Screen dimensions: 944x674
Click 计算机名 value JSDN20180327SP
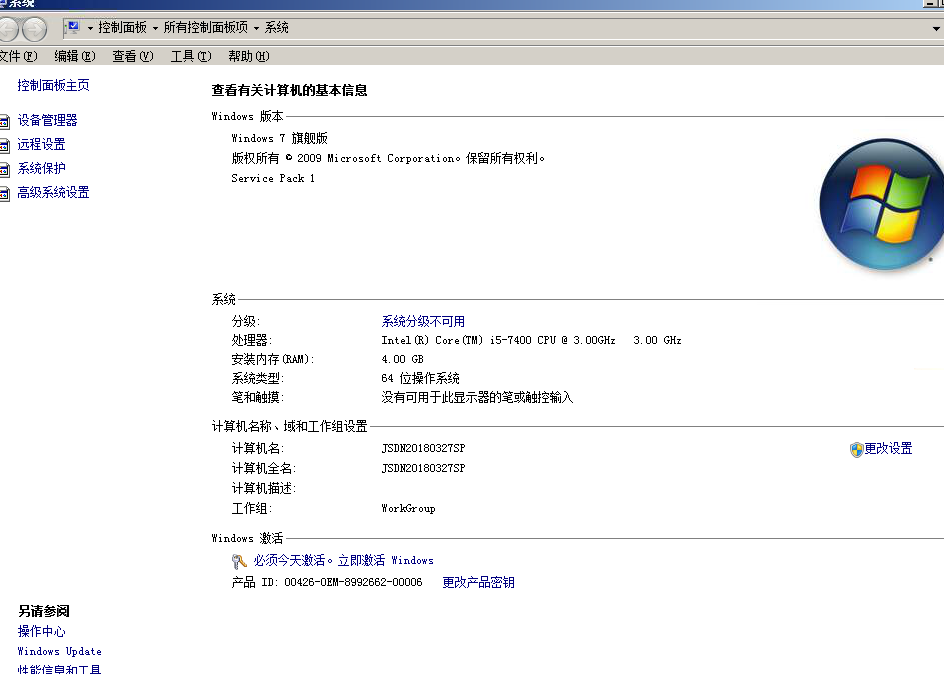423,448
